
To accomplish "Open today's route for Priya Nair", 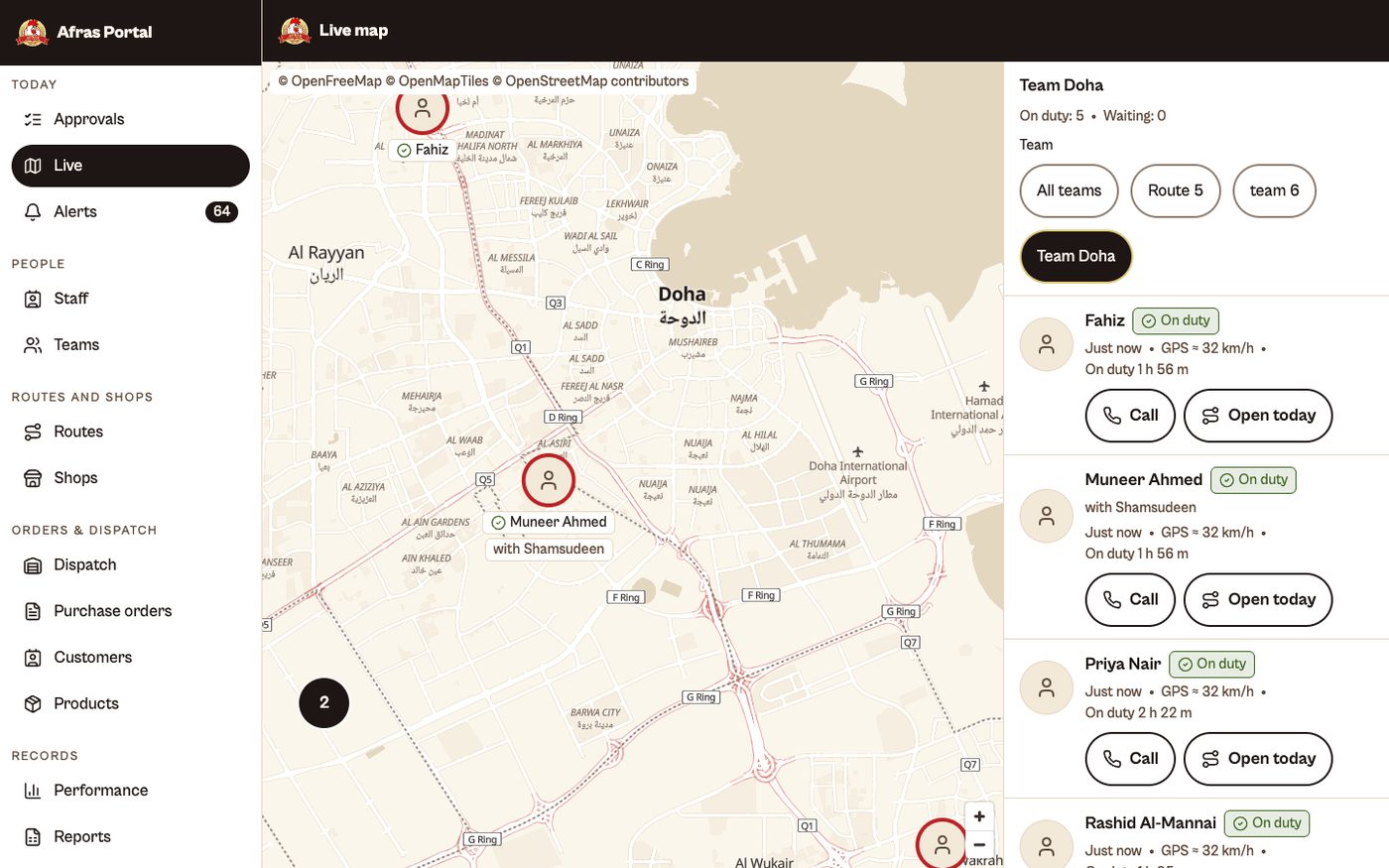I will [x=1258, y=759].
